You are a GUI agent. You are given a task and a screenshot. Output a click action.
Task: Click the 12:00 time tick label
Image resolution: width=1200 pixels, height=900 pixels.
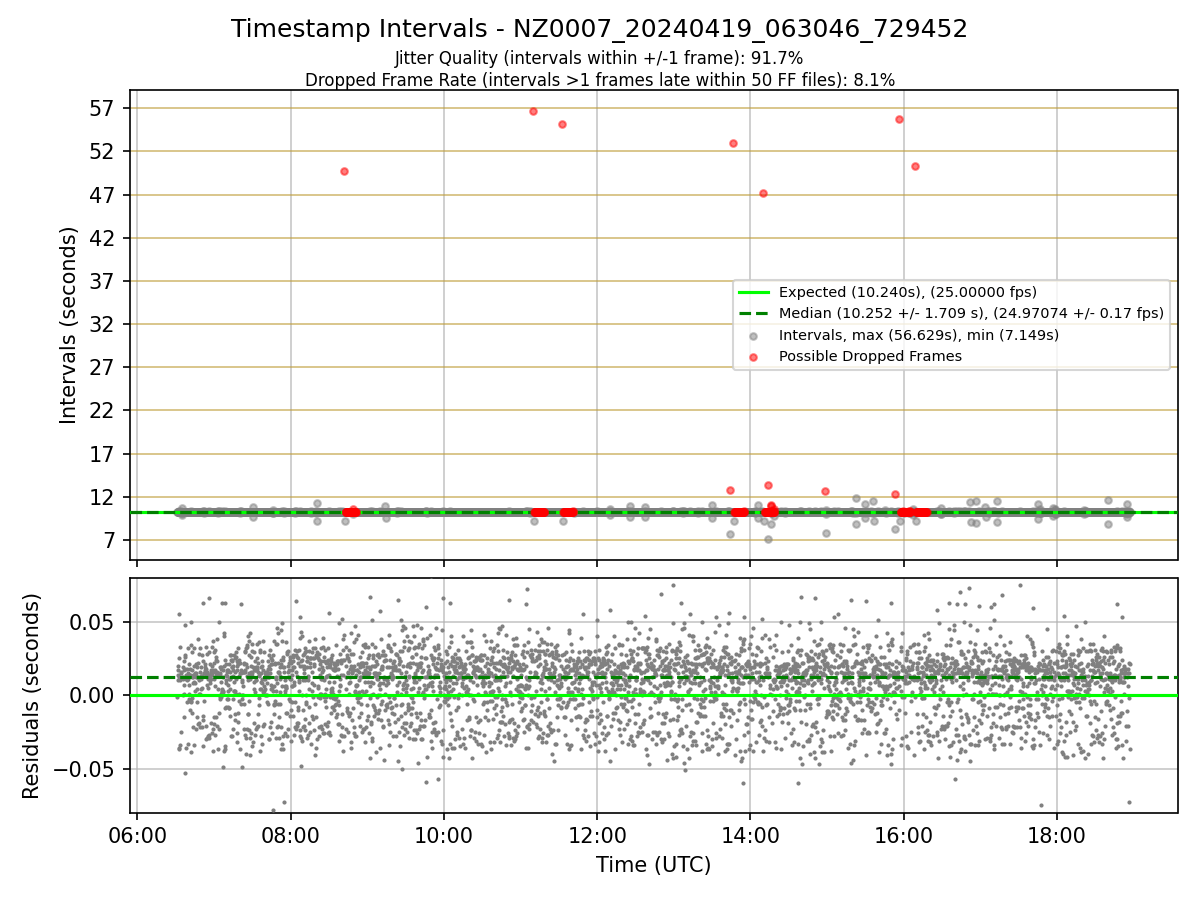coord(597,835)
